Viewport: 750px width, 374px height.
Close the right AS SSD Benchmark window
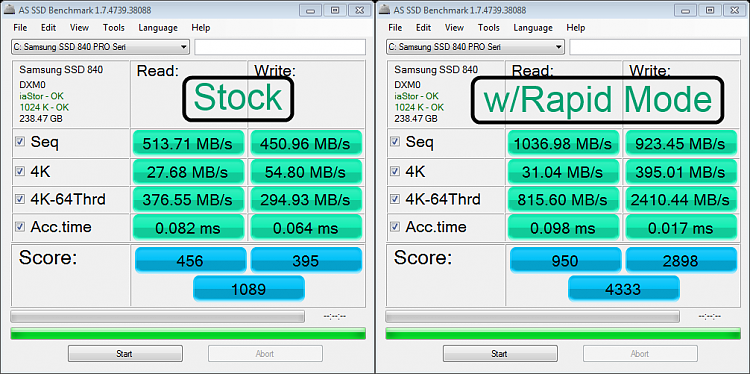tap(734, 10)
